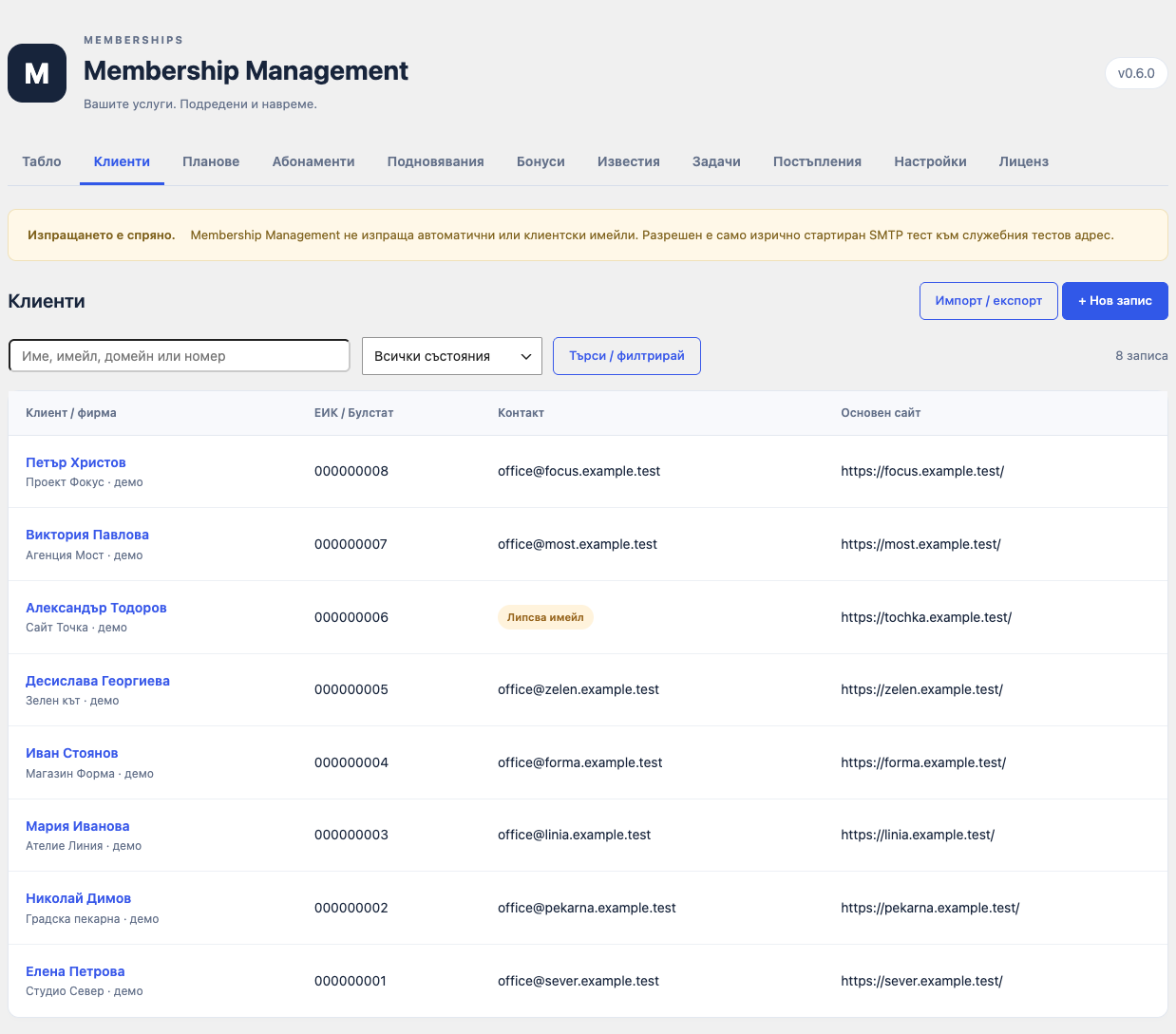
Task: Open client Николай Димов
Action: [79, 898]
